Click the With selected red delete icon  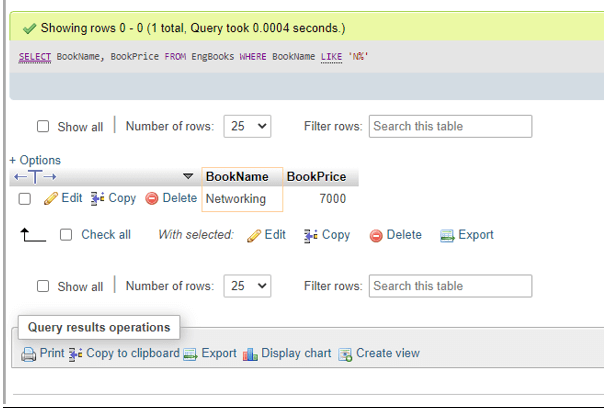(x=376, y=235)
